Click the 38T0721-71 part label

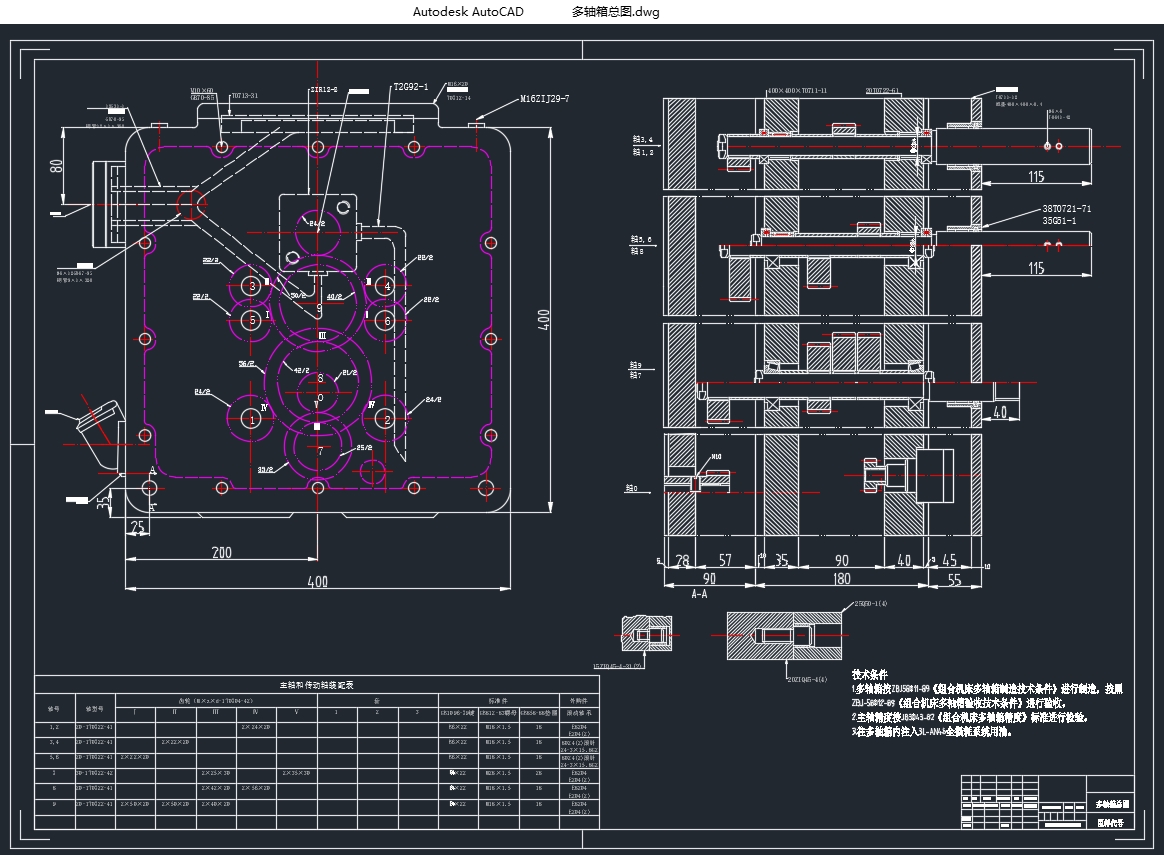1066,209
